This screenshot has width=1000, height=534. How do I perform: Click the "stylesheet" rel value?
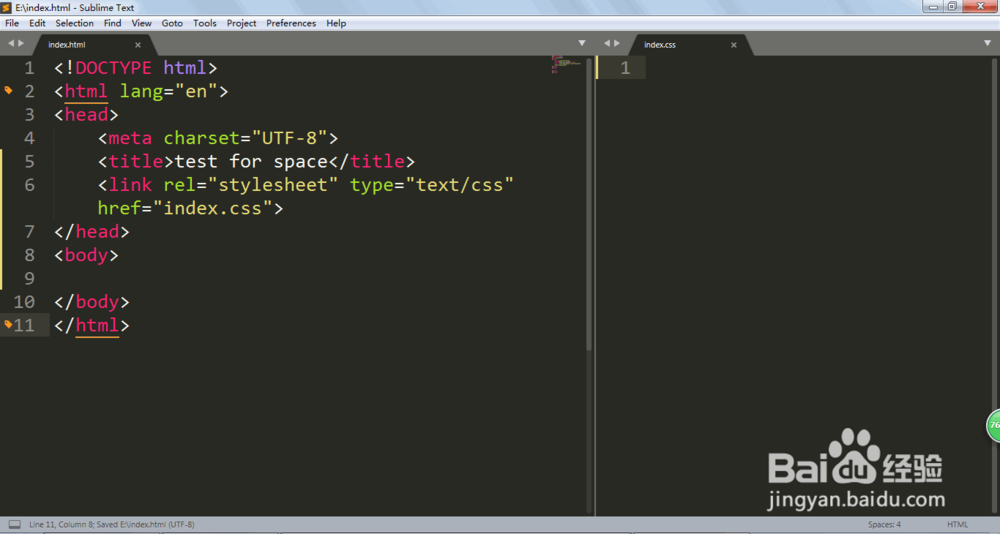click(x=273, y=185)
